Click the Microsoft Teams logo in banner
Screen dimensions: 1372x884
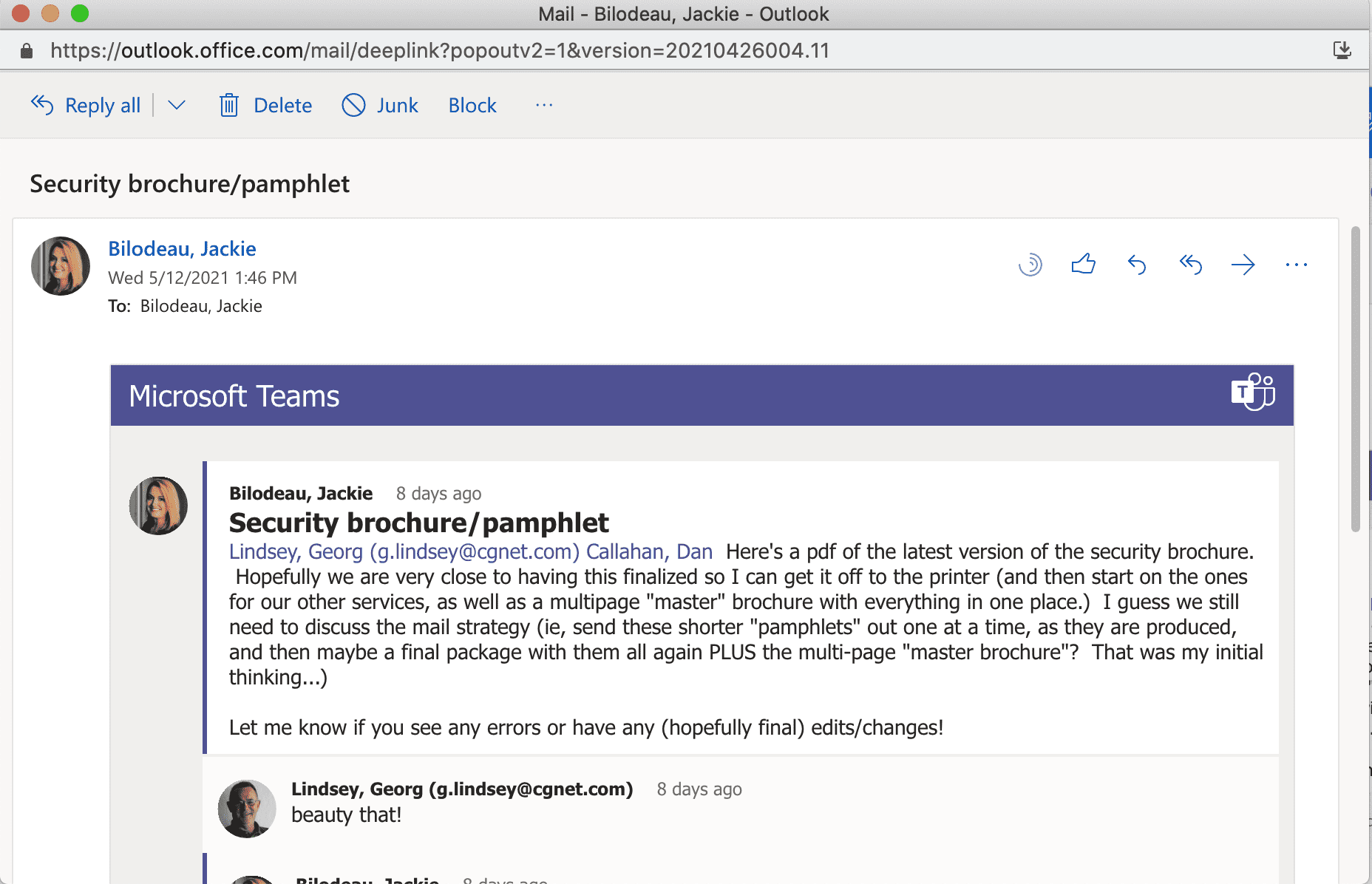(x=1252, y=392)
